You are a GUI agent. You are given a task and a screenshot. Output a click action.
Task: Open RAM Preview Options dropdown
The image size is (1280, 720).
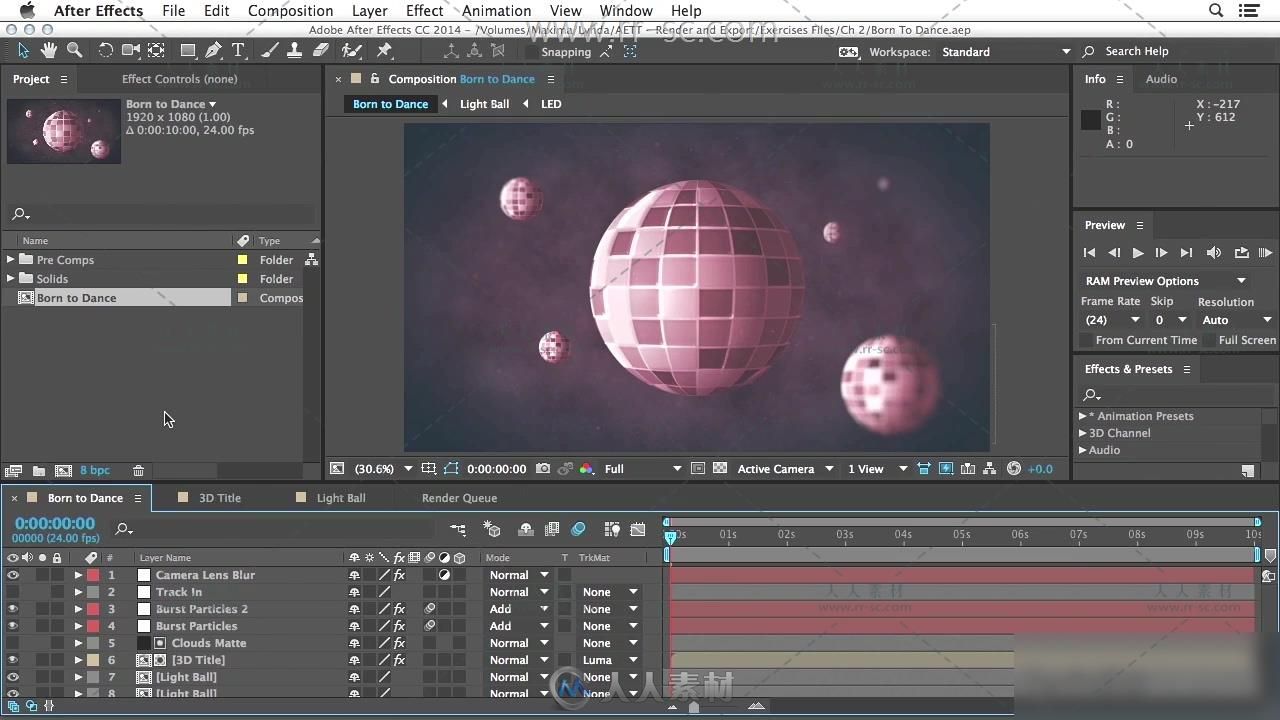pos(1165,281)
